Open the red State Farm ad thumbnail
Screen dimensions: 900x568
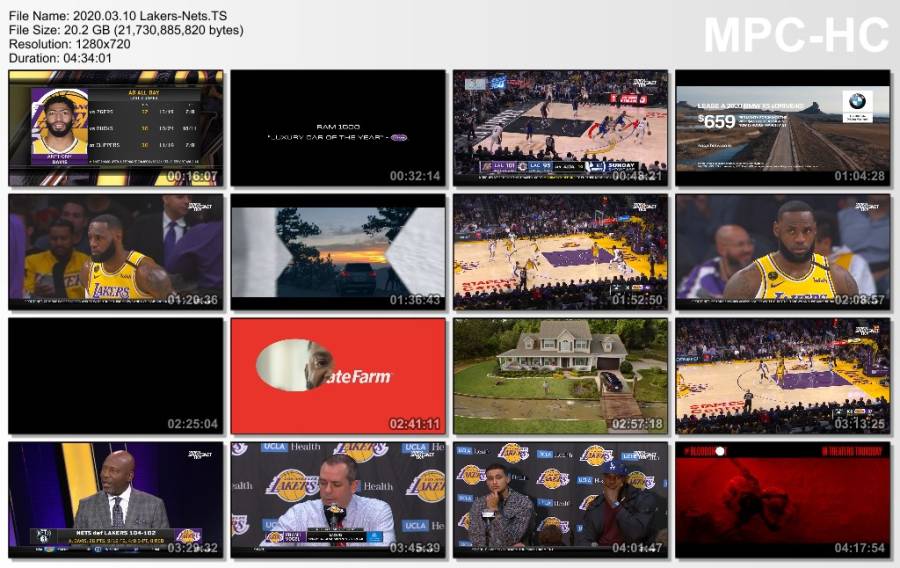click(x=338, y=375)
